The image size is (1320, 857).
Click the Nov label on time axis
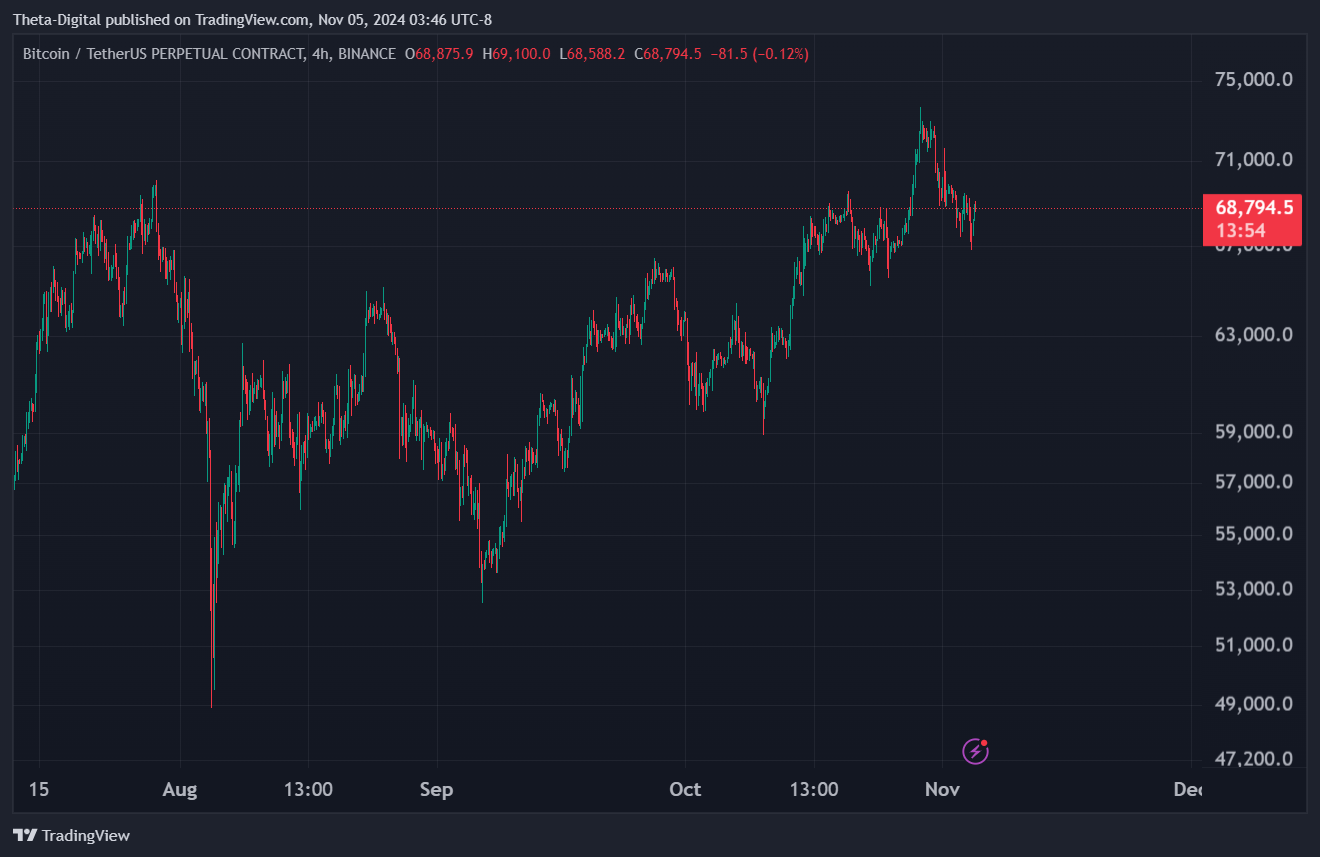942,790
